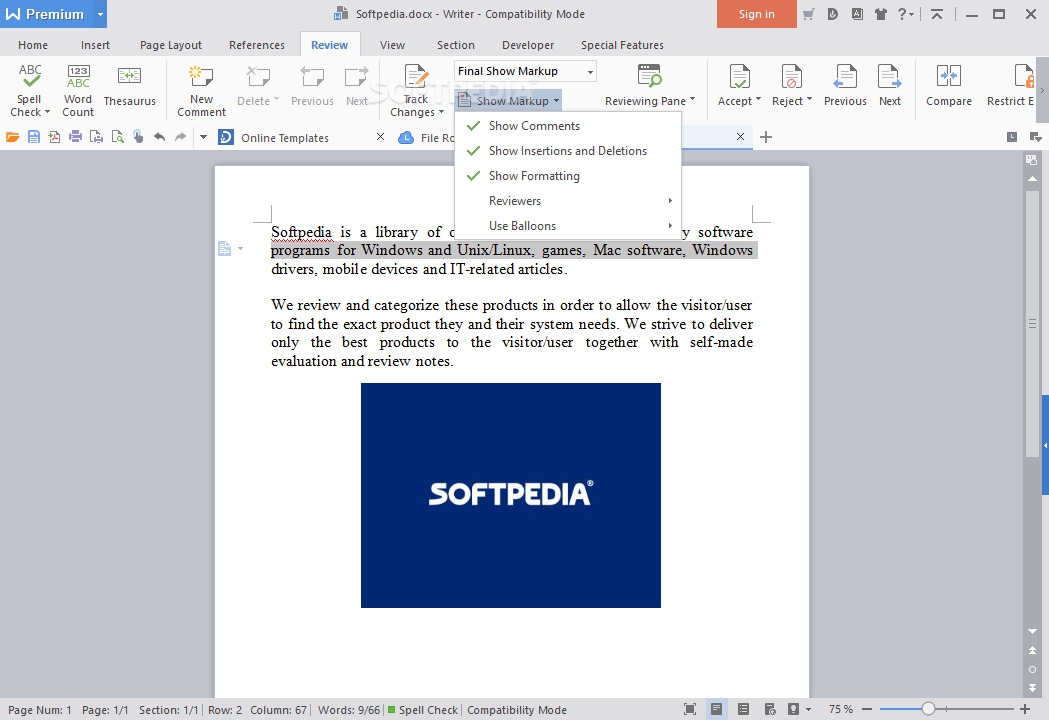Open the Premium application menu arrow
This screenshot has height=720, width=1049.
pyautogui.click(x=100, y=14)
